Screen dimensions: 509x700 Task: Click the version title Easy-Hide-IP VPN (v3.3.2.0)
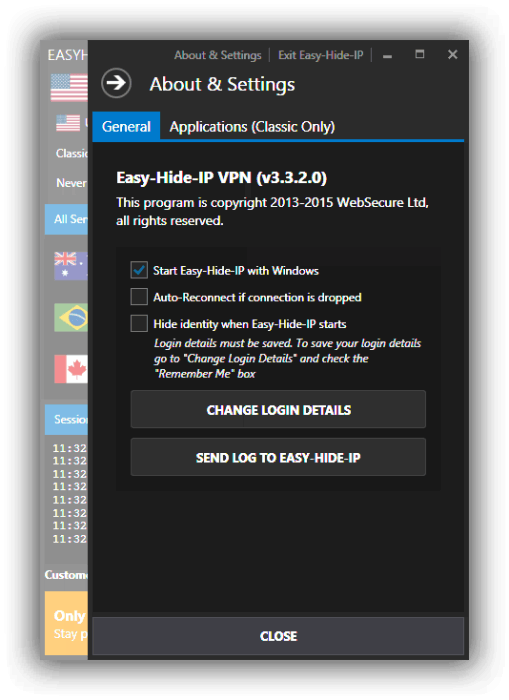tap(221, 177)
